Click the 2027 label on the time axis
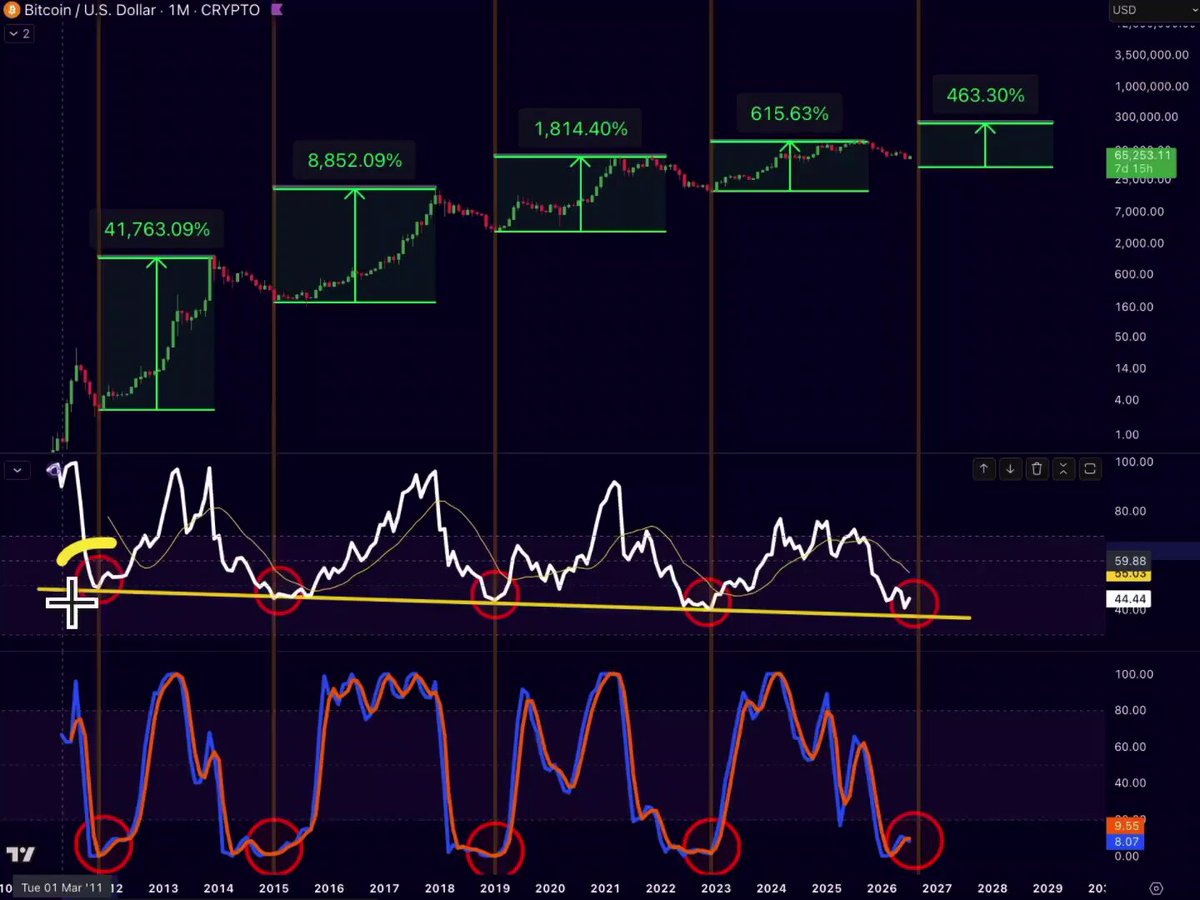1200x900 pixels. click(937, 888)
